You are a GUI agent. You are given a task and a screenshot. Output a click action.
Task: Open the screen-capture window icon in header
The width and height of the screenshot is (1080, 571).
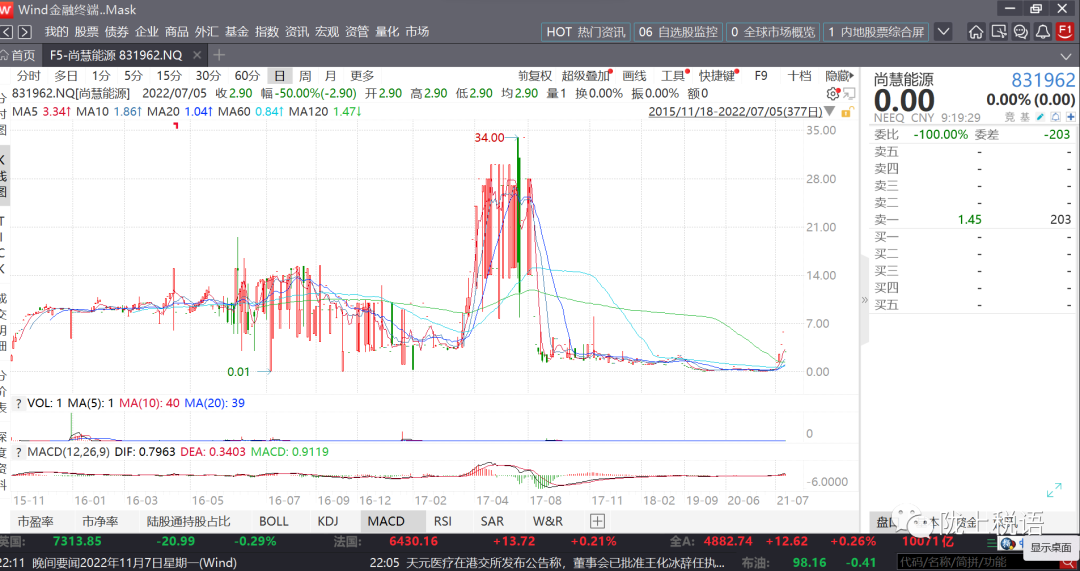[999, 32]
